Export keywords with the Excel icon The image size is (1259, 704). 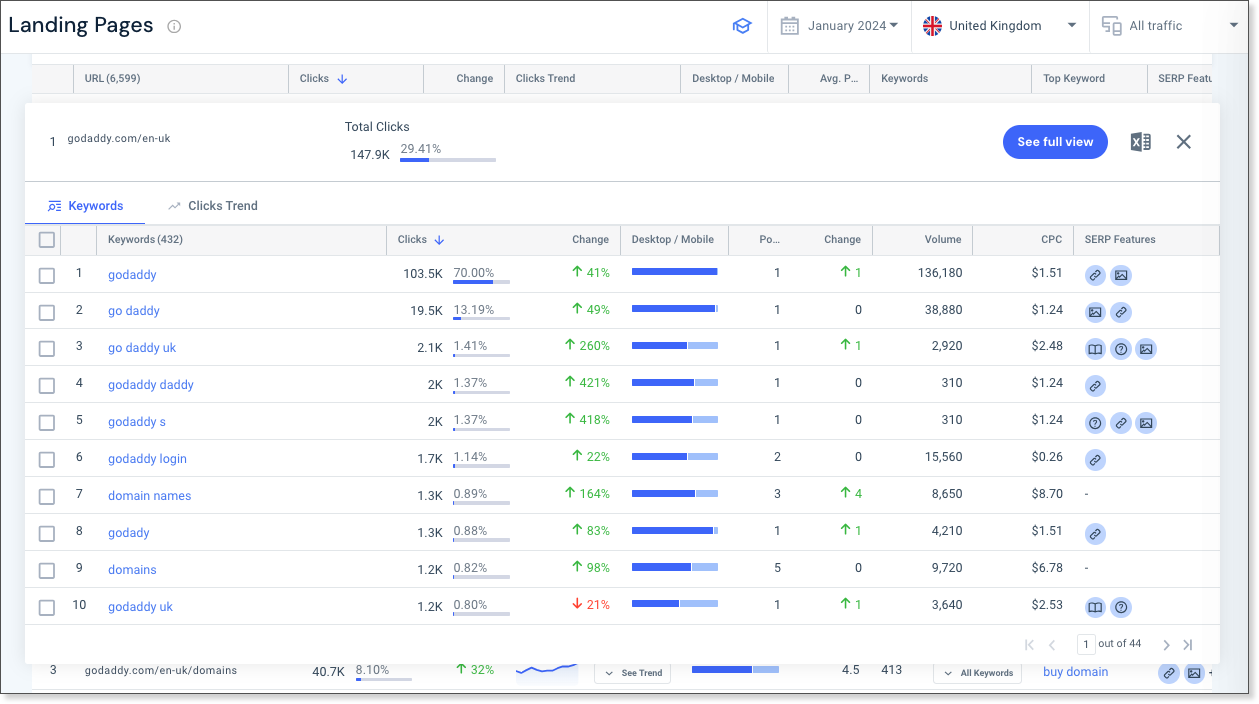coord(1140,142)
